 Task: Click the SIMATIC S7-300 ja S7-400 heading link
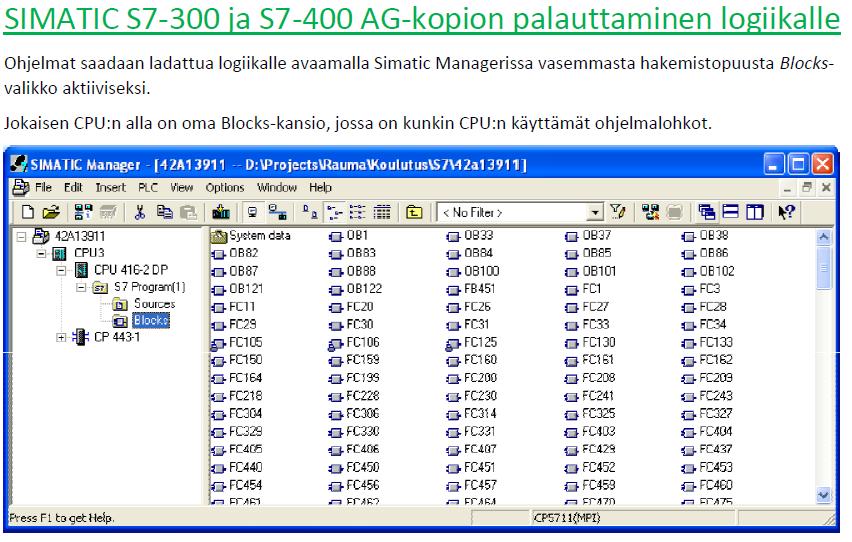pos(422,18)
